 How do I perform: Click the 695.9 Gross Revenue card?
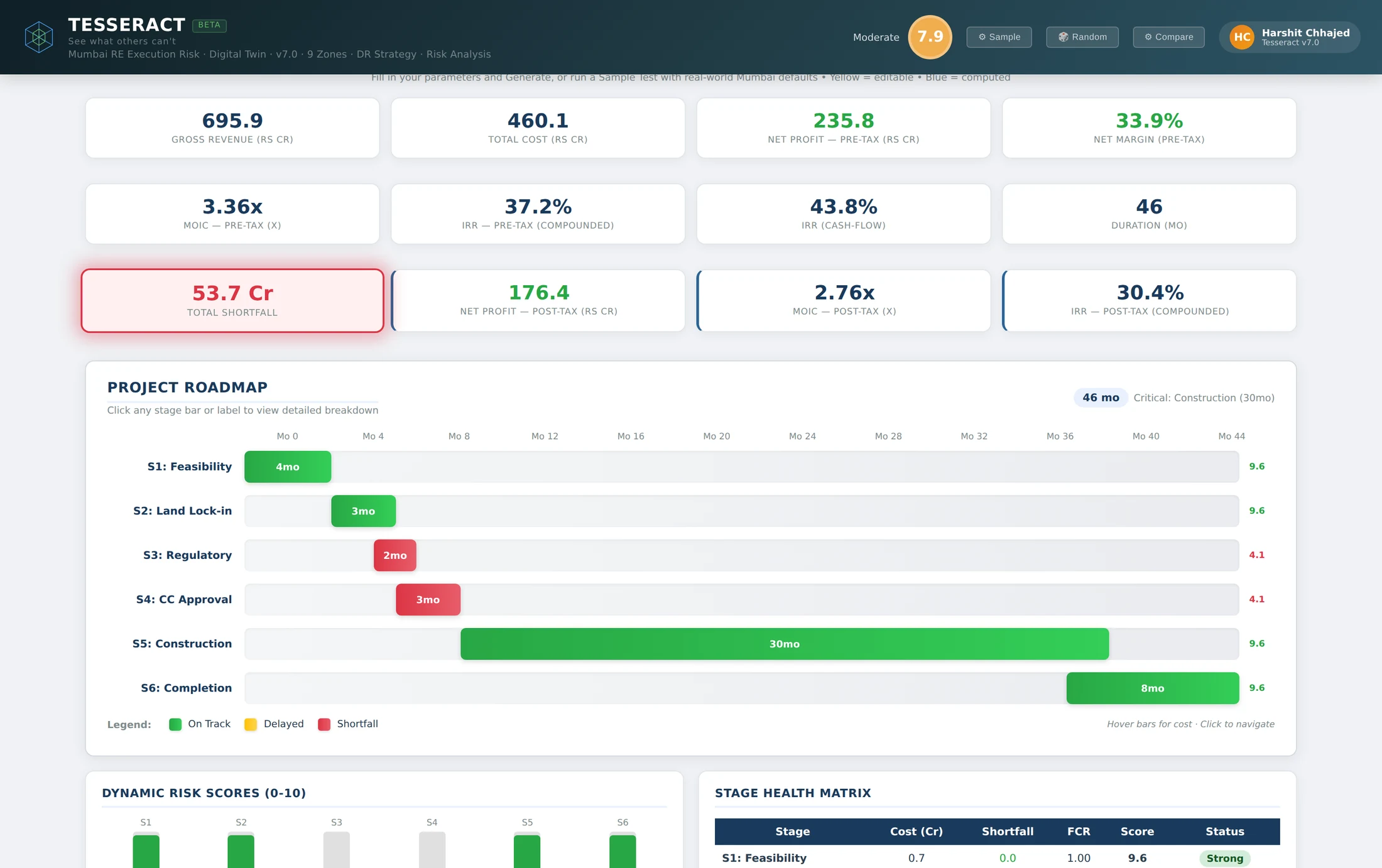click(x=232, y=128)
